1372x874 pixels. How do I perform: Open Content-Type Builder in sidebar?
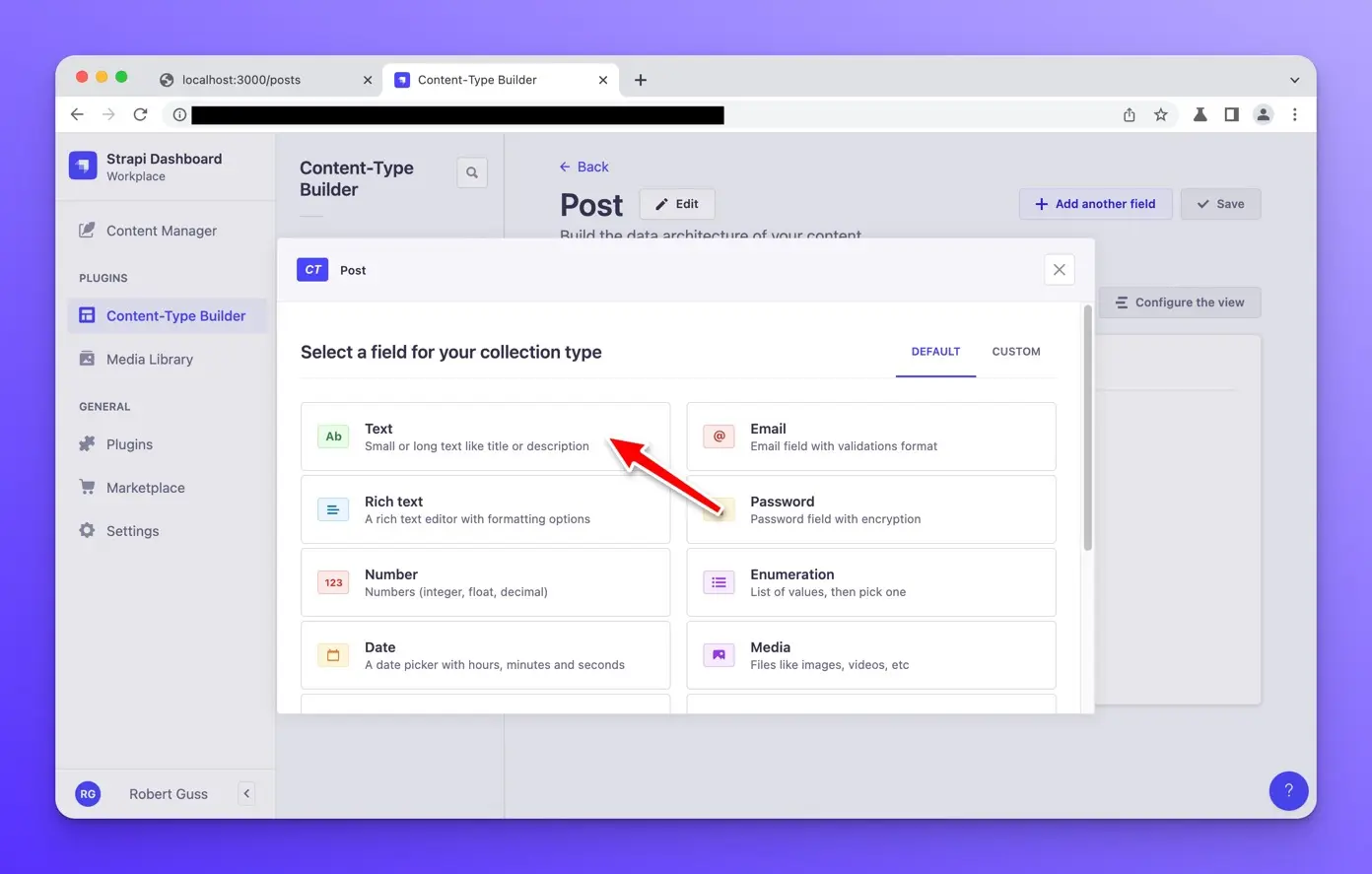click(168, 316)
